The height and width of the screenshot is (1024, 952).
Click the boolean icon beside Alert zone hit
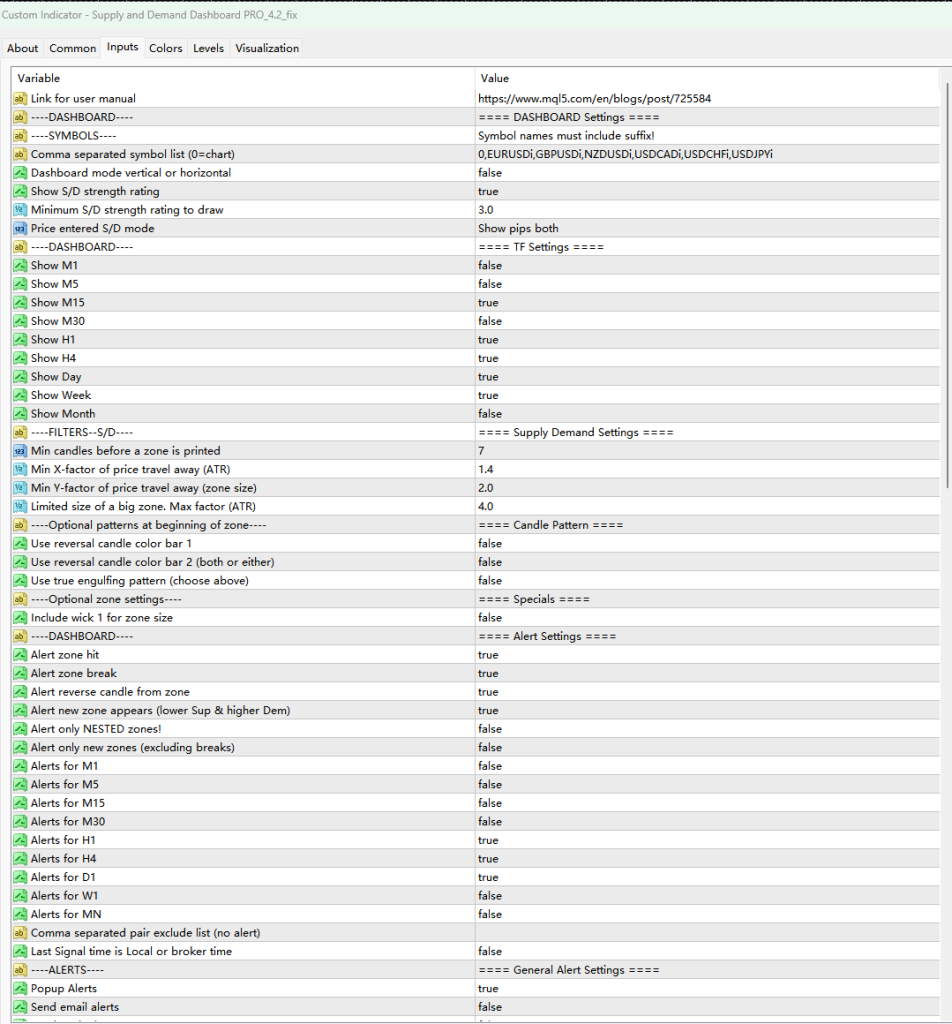tap(20, 655)
